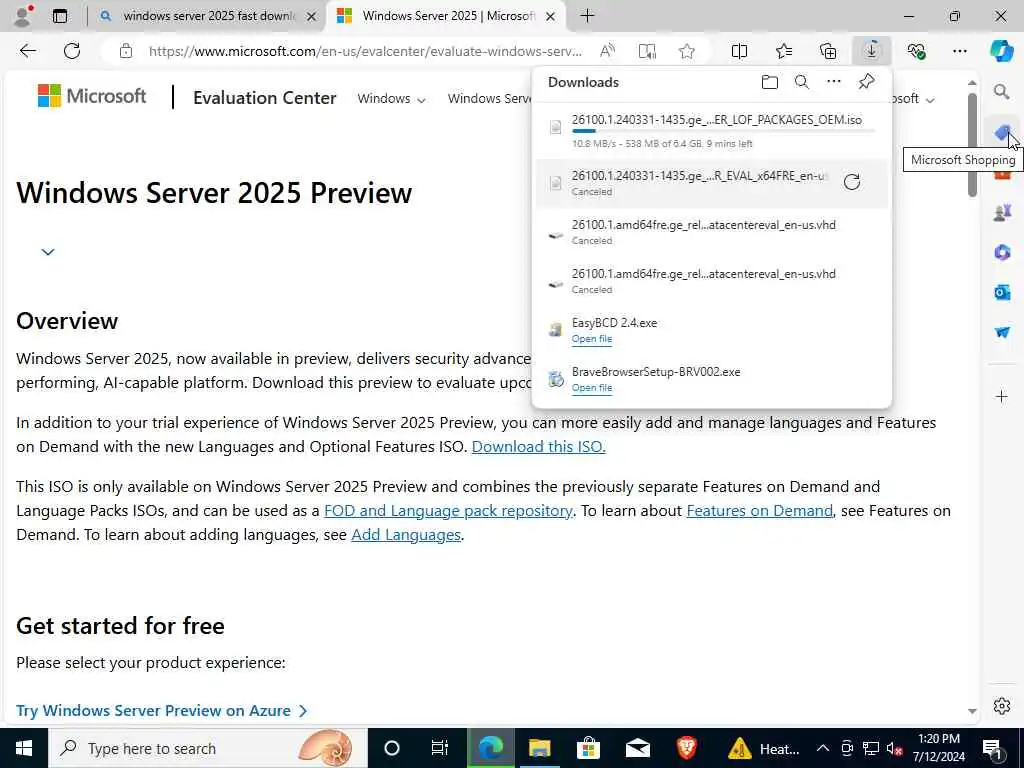
Task: Open the Microsoft logo home link
Action: 92,96
